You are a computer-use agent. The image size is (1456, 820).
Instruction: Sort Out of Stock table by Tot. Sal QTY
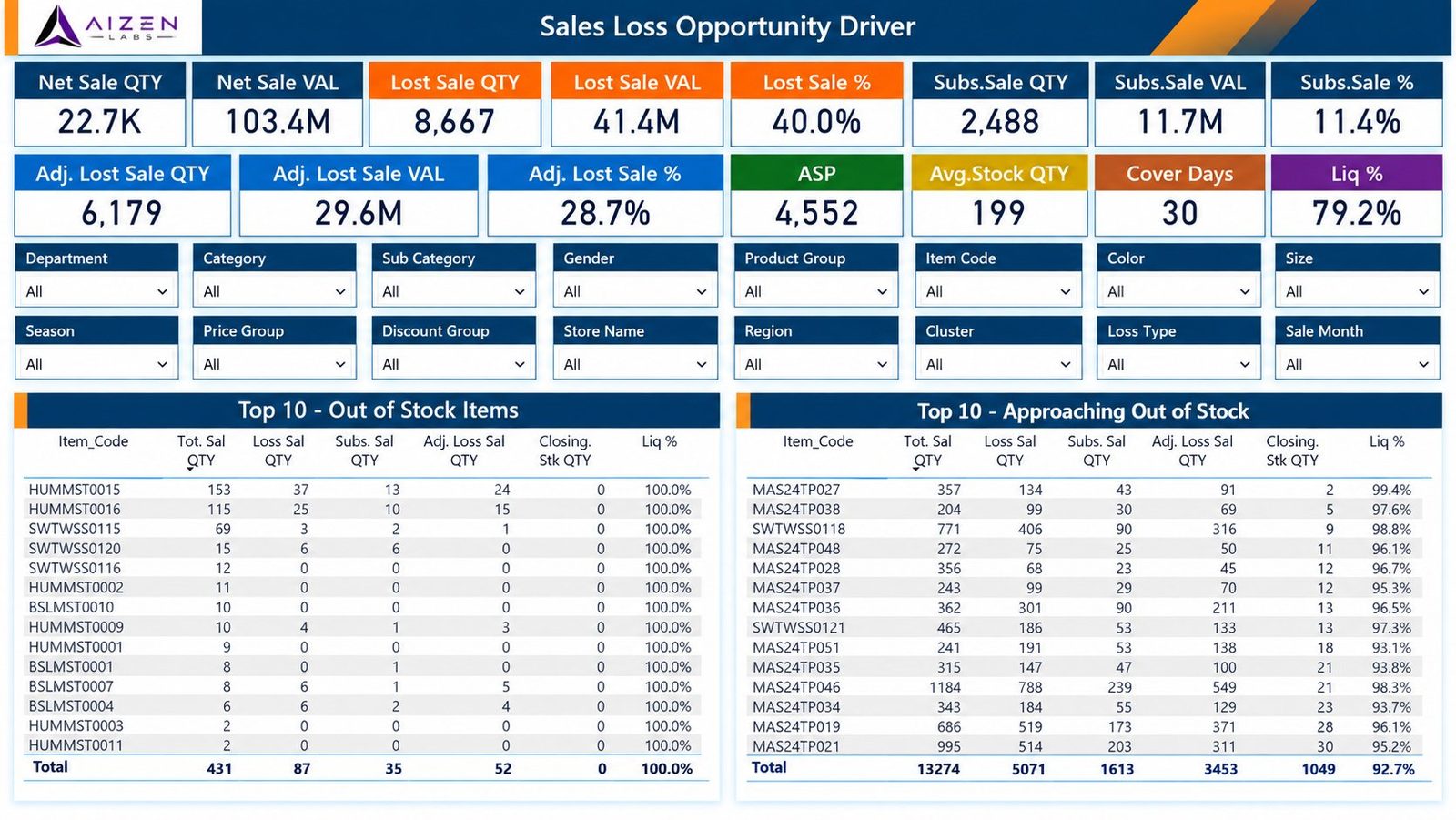point(201,450)
